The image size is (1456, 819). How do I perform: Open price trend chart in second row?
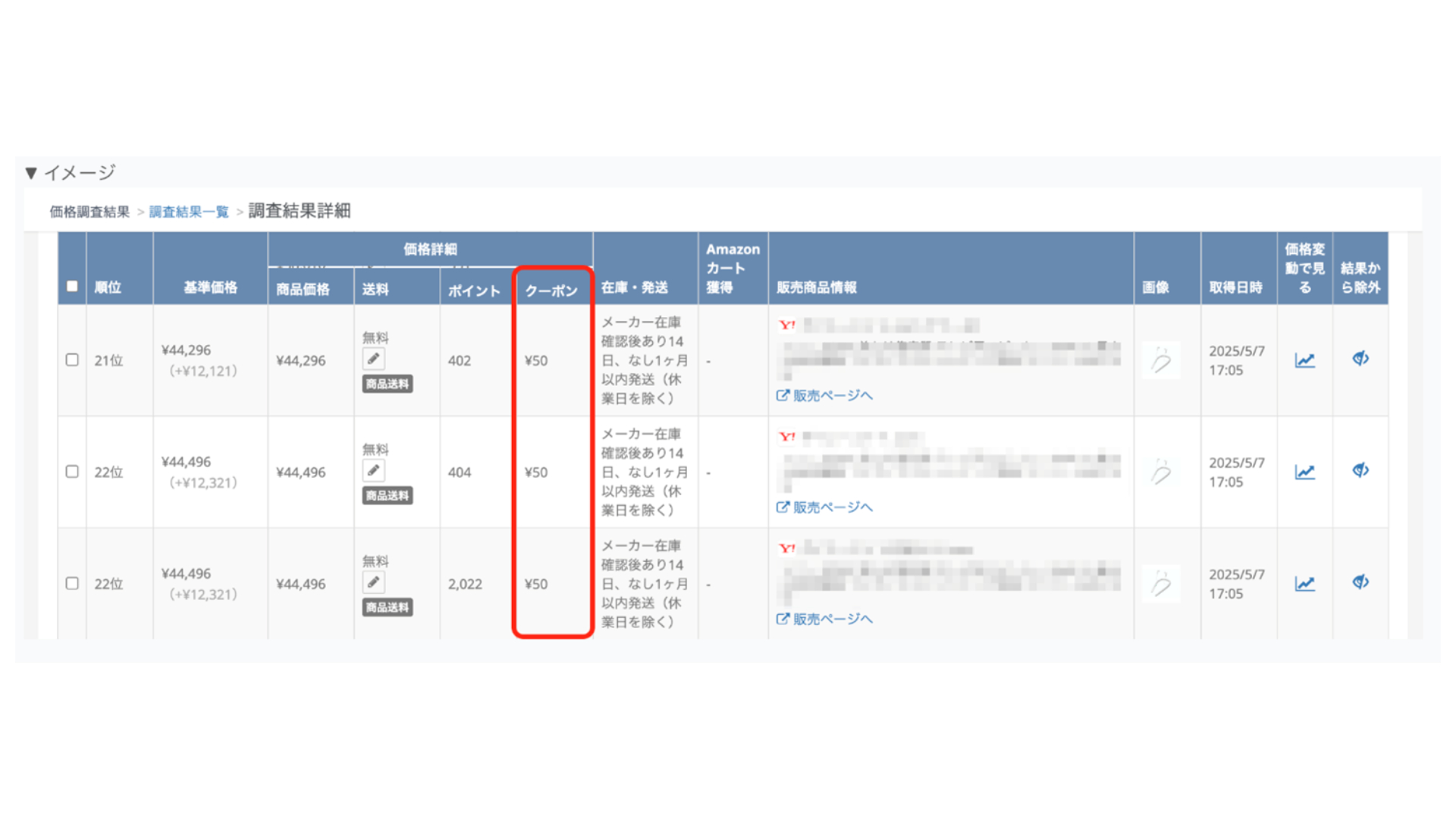[1304, 472]
